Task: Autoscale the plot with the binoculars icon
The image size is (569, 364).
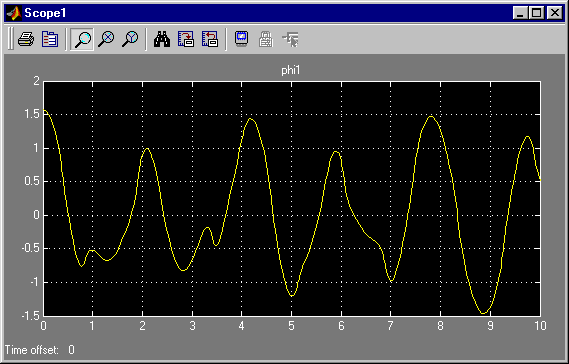Action: click(x=162, y=39)
